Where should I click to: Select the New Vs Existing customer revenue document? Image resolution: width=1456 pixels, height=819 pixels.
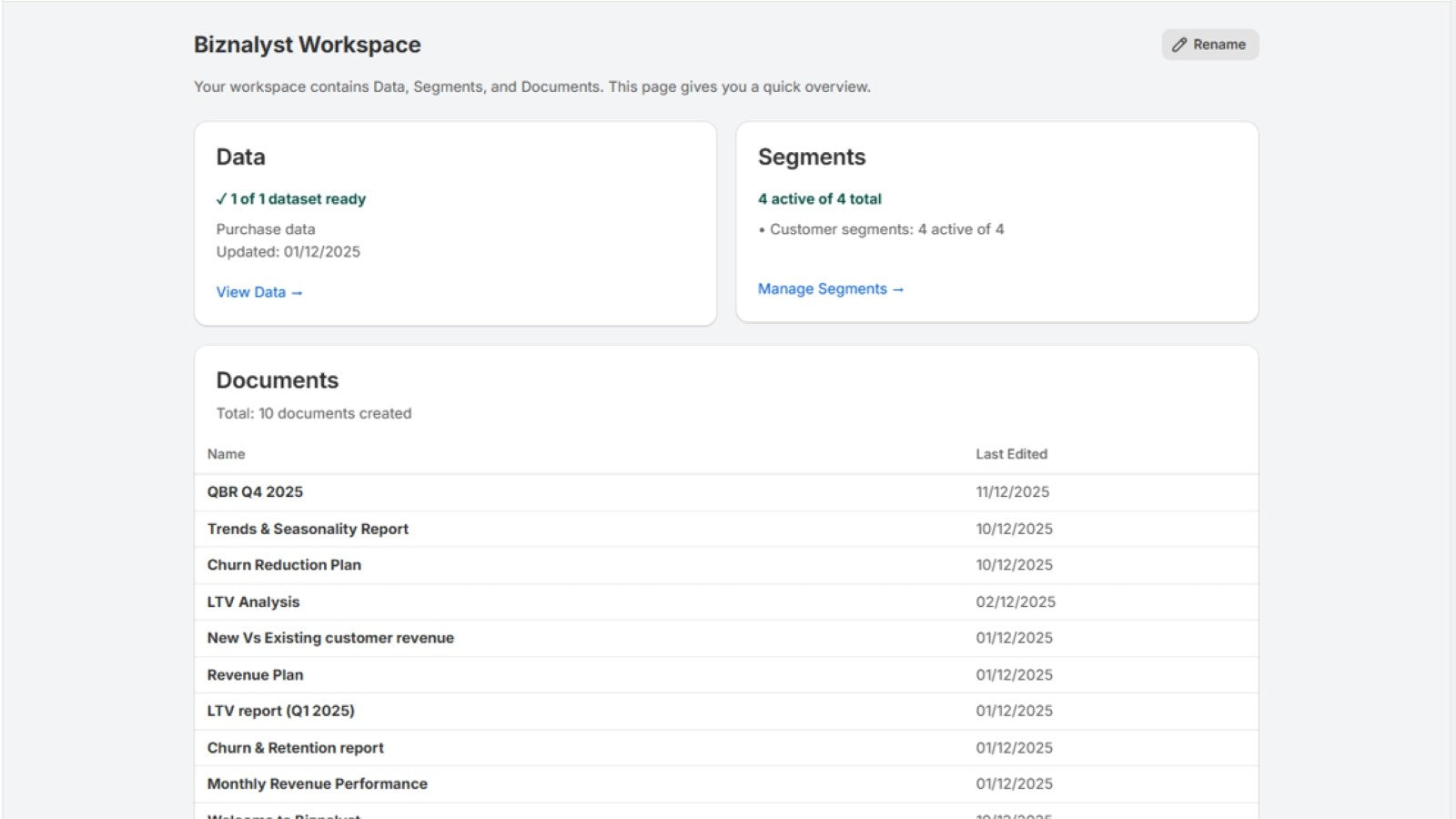coord(330,638)
